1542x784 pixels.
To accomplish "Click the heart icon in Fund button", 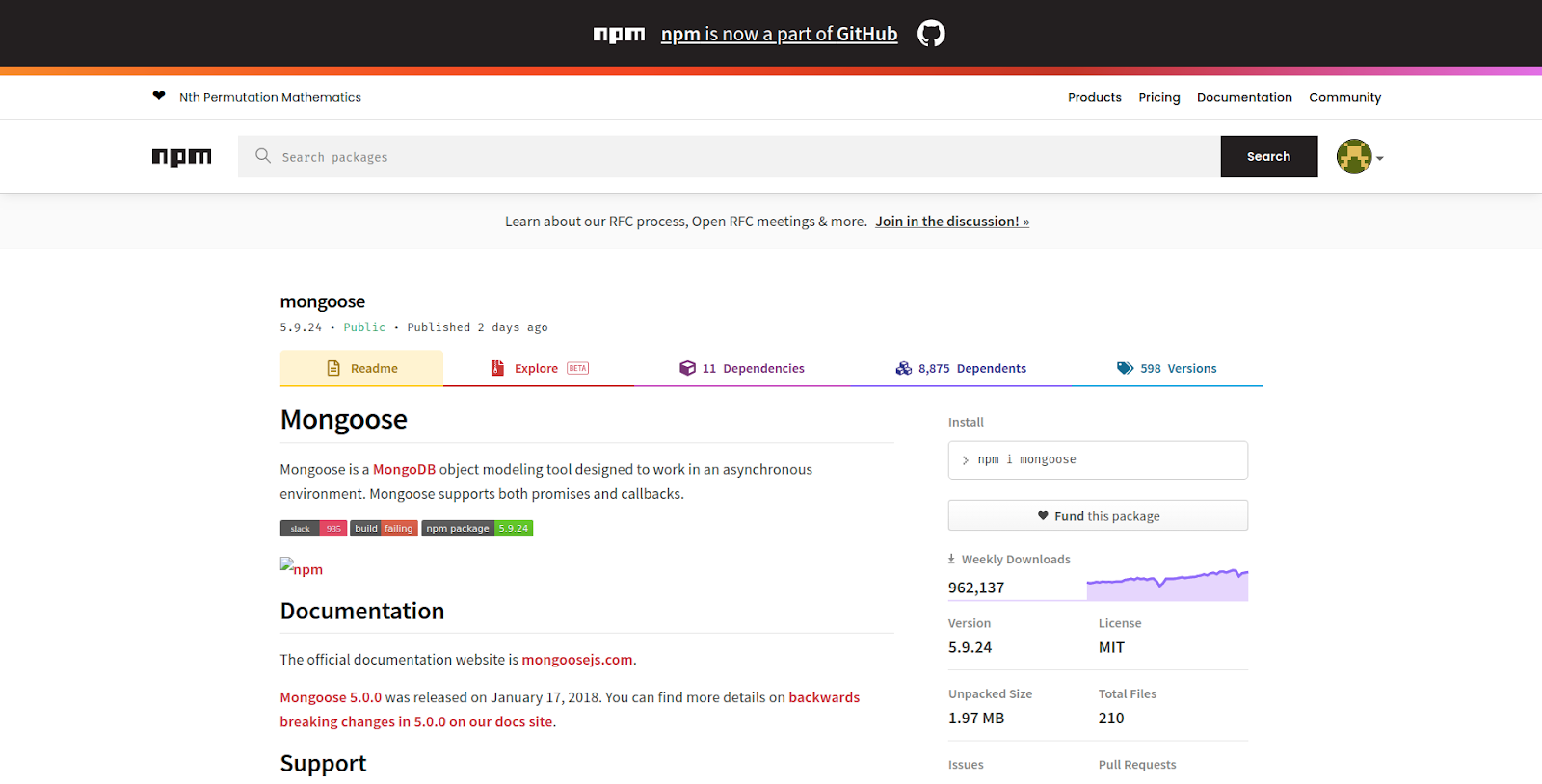I will [1043, 515].
